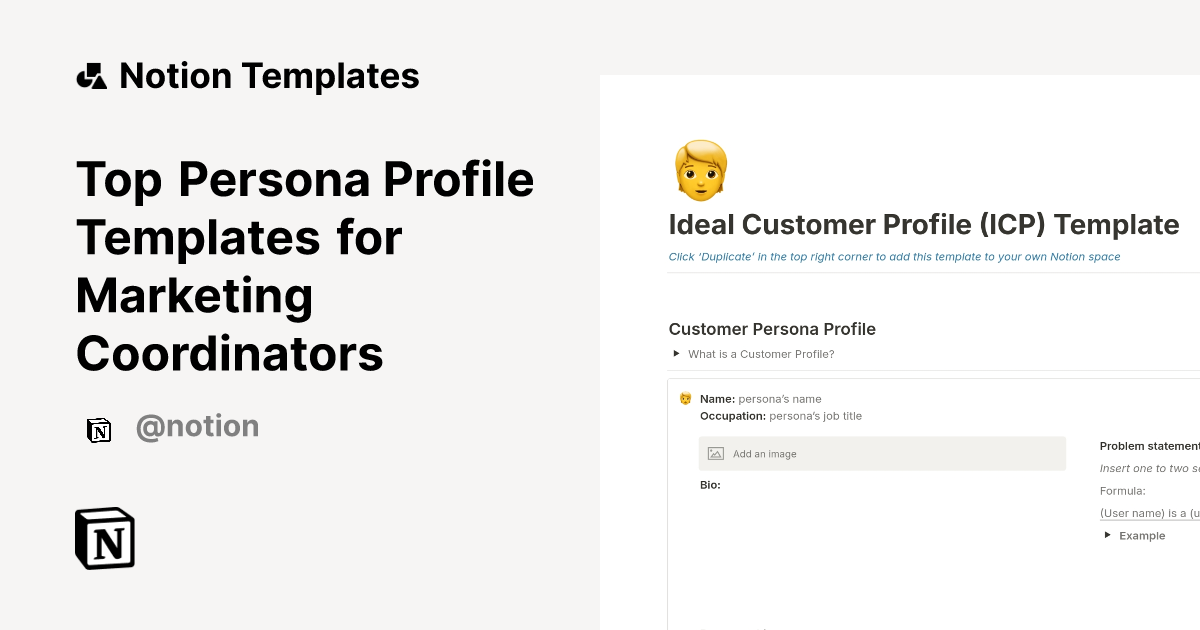Click the 'Notion Templates' header text
1200x630 pixels.
pos(269,75)
